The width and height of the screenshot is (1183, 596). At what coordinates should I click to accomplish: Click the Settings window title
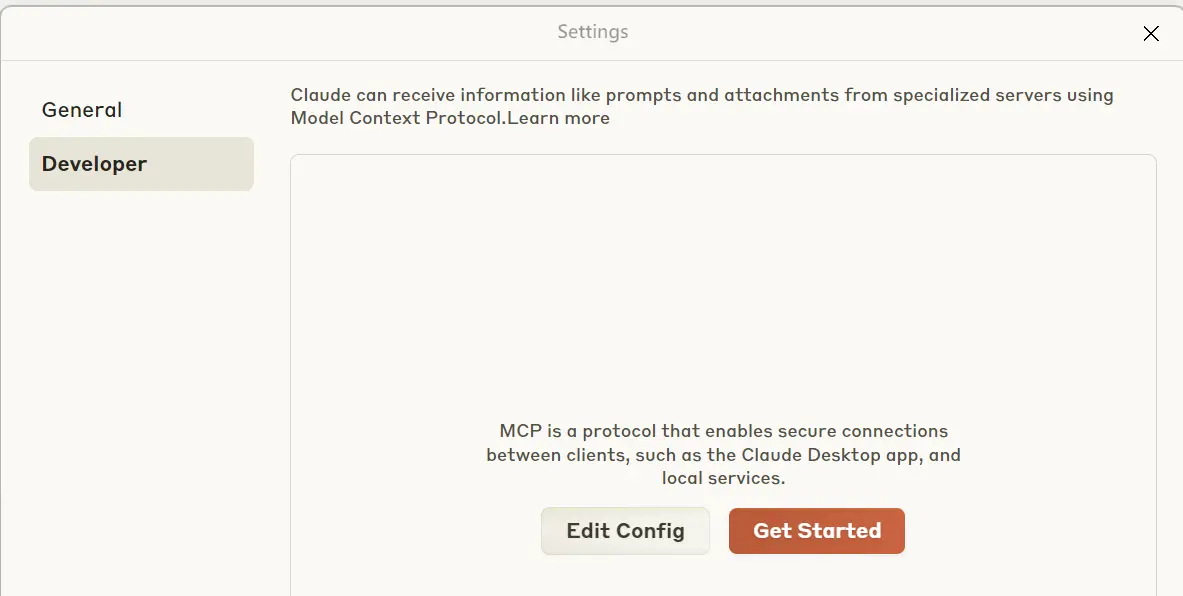click(592, 32)
